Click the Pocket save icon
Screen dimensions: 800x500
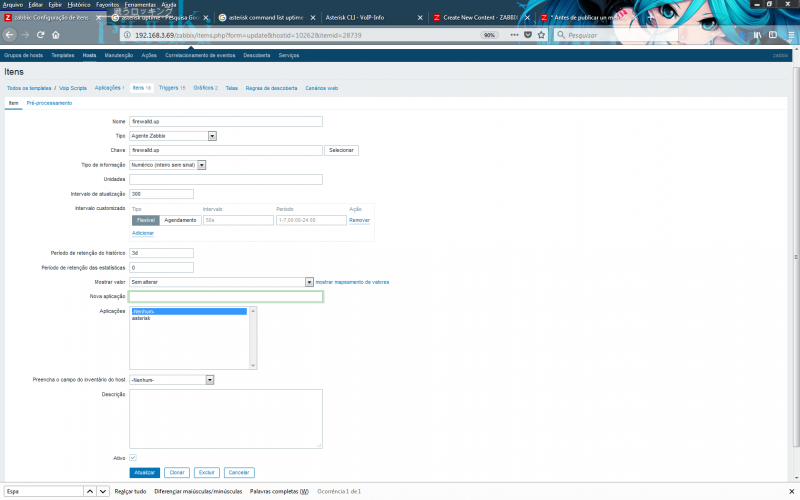pyautogui.click(x=528, y=35)
